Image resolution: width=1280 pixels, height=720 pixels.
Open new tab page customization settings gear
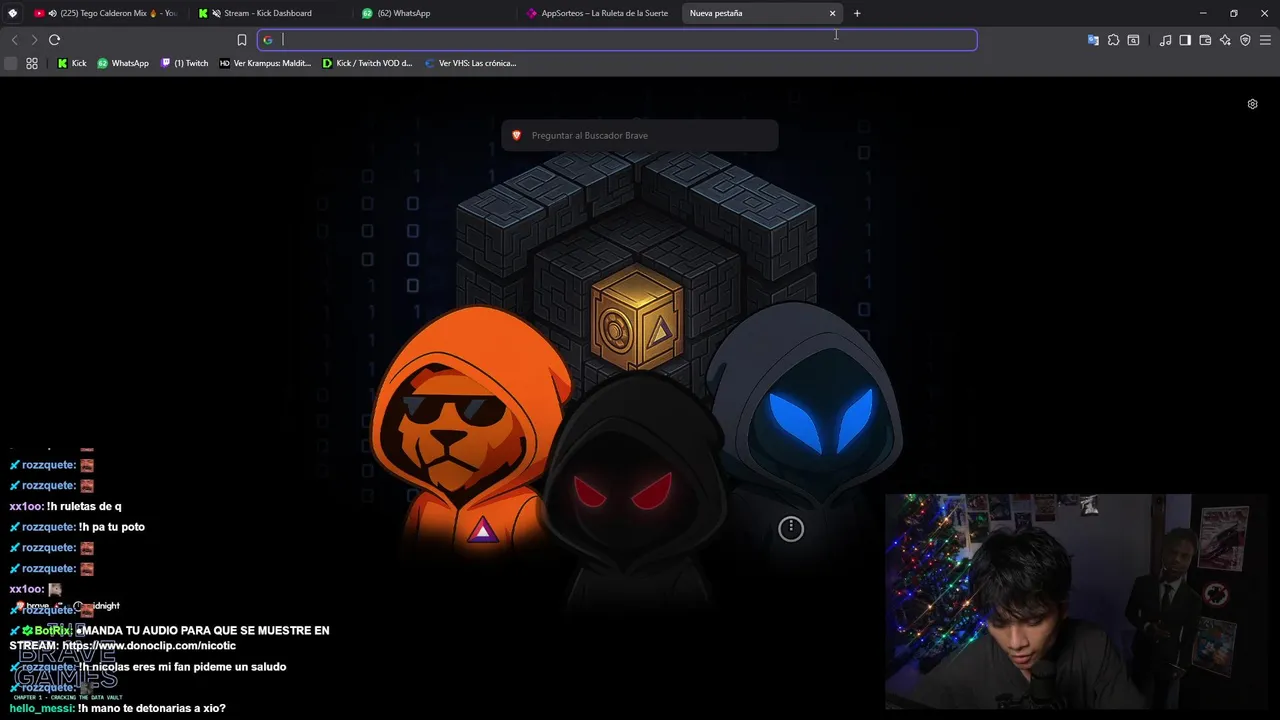coord(1252,104)
